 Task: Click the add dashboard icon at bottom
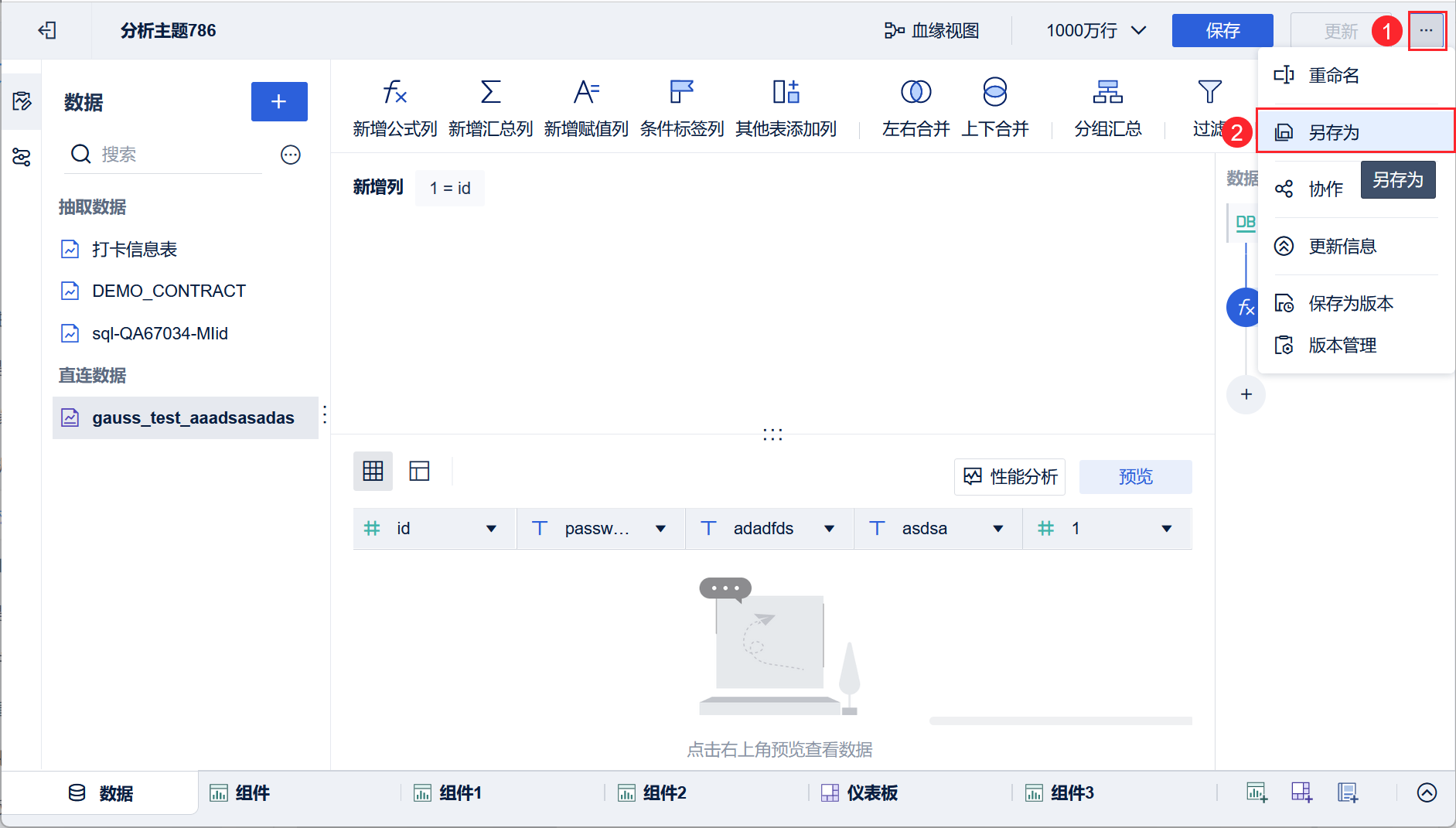point(1302,792)
